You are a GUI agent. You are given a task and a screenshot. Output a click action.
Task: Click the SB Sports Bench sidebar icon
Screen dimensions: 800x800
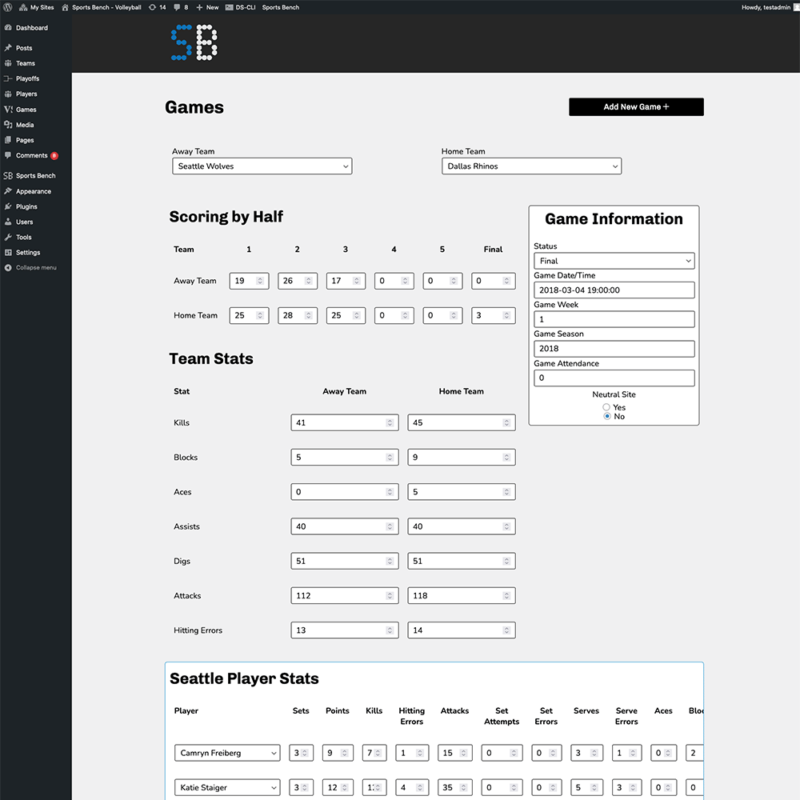(8, 176)
